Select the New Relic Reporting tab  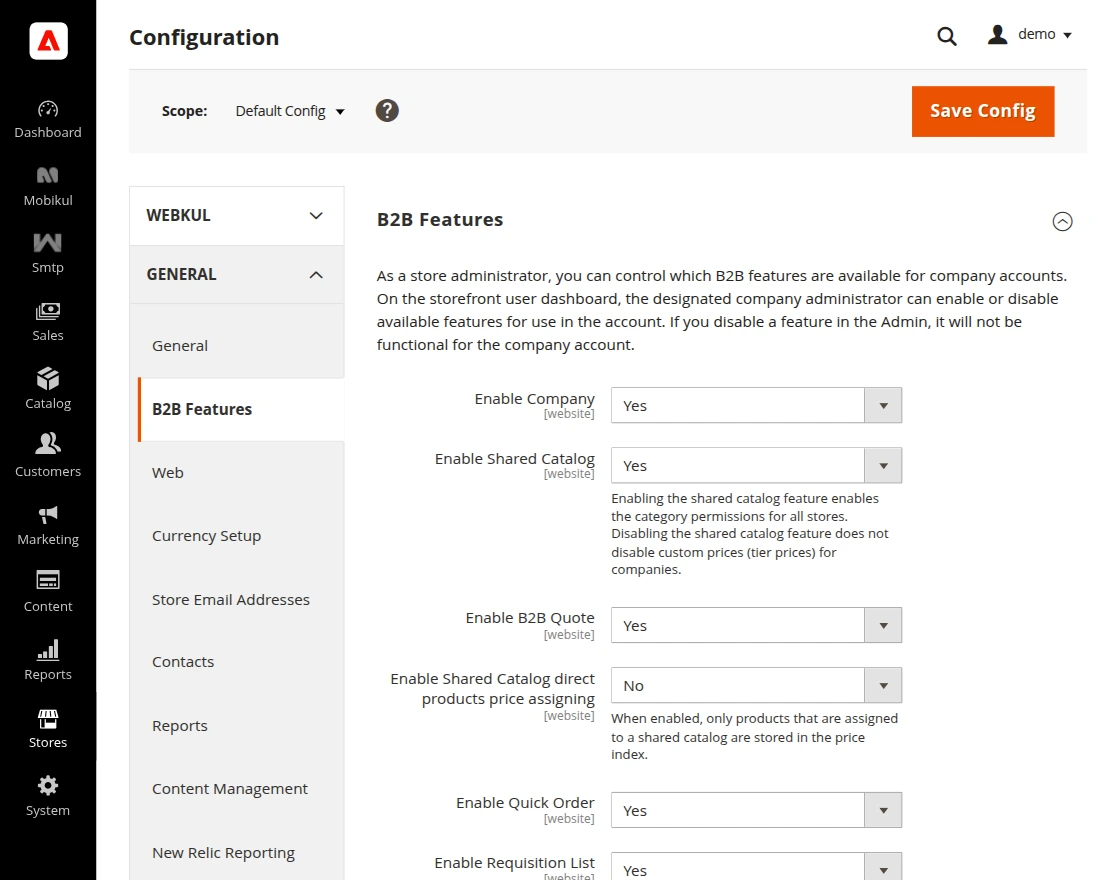224,853
